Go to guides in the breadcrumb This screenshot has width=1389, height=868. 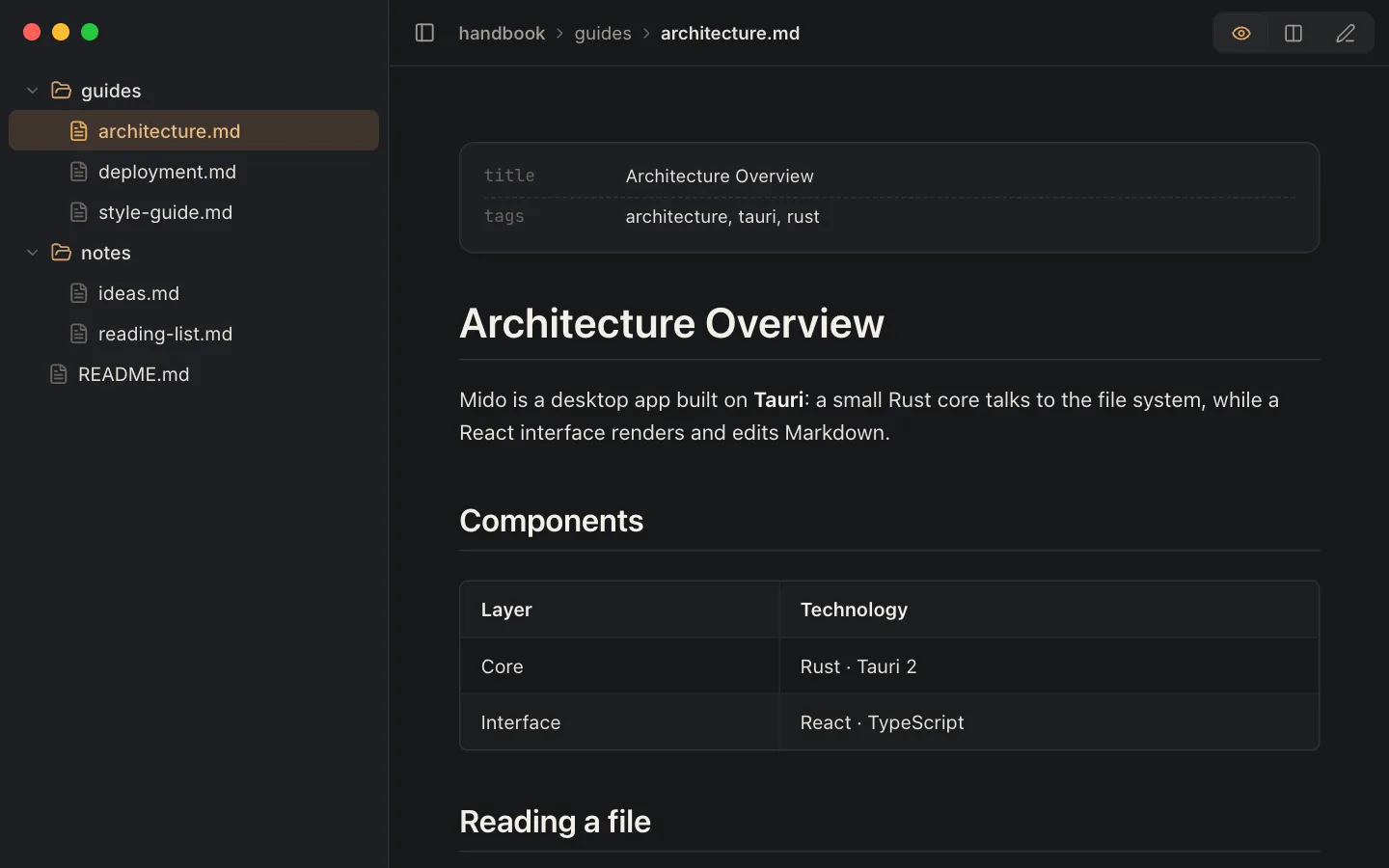(x=603, y=34)
